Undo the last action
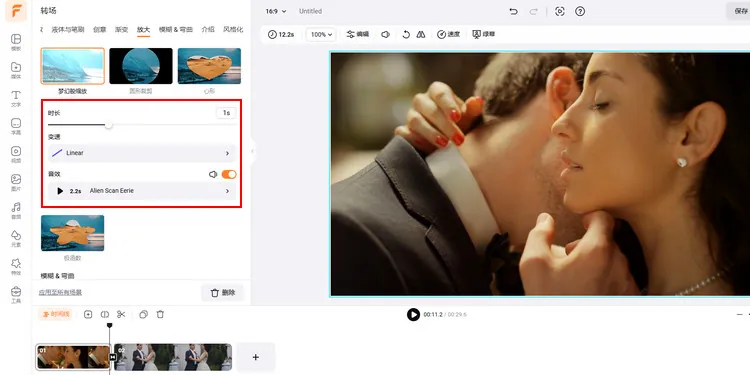The height and width of the screenshot is (375, 750). pyautogui.click(x=514, y=11)
